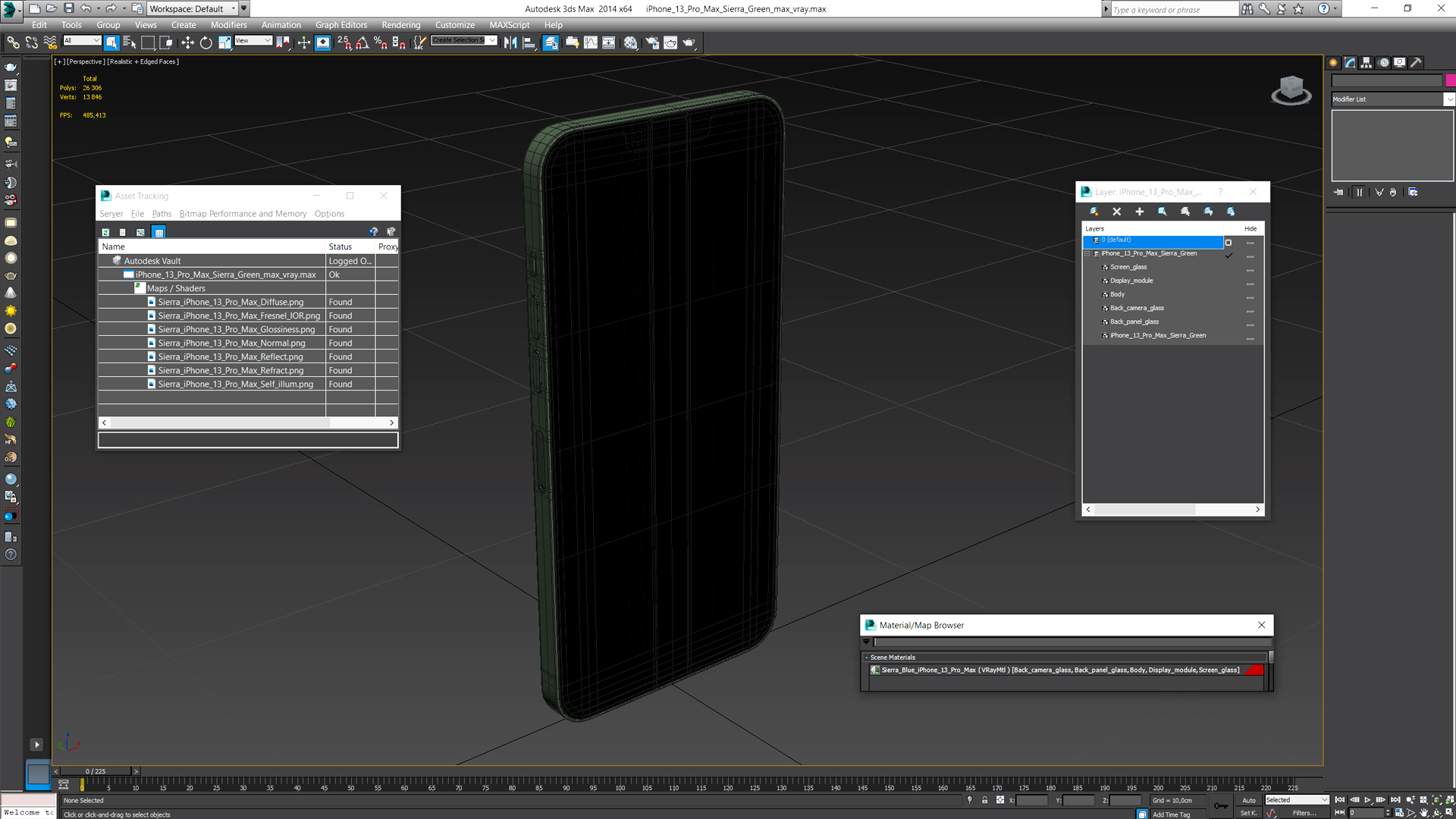Viewport: 1456px width, 819px height.
Task: Select Back_panel_glass in Layers list
Action: click(x=1134, y=322)
